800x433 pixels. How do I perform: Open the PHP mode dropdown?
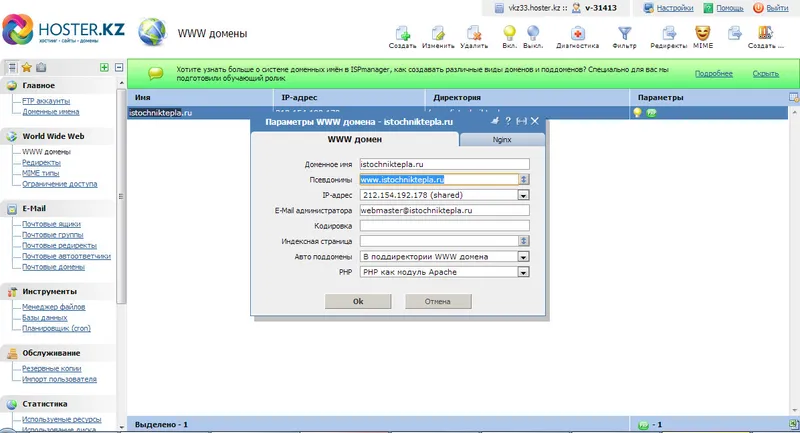pyautogui.click(x=523, y=272)
